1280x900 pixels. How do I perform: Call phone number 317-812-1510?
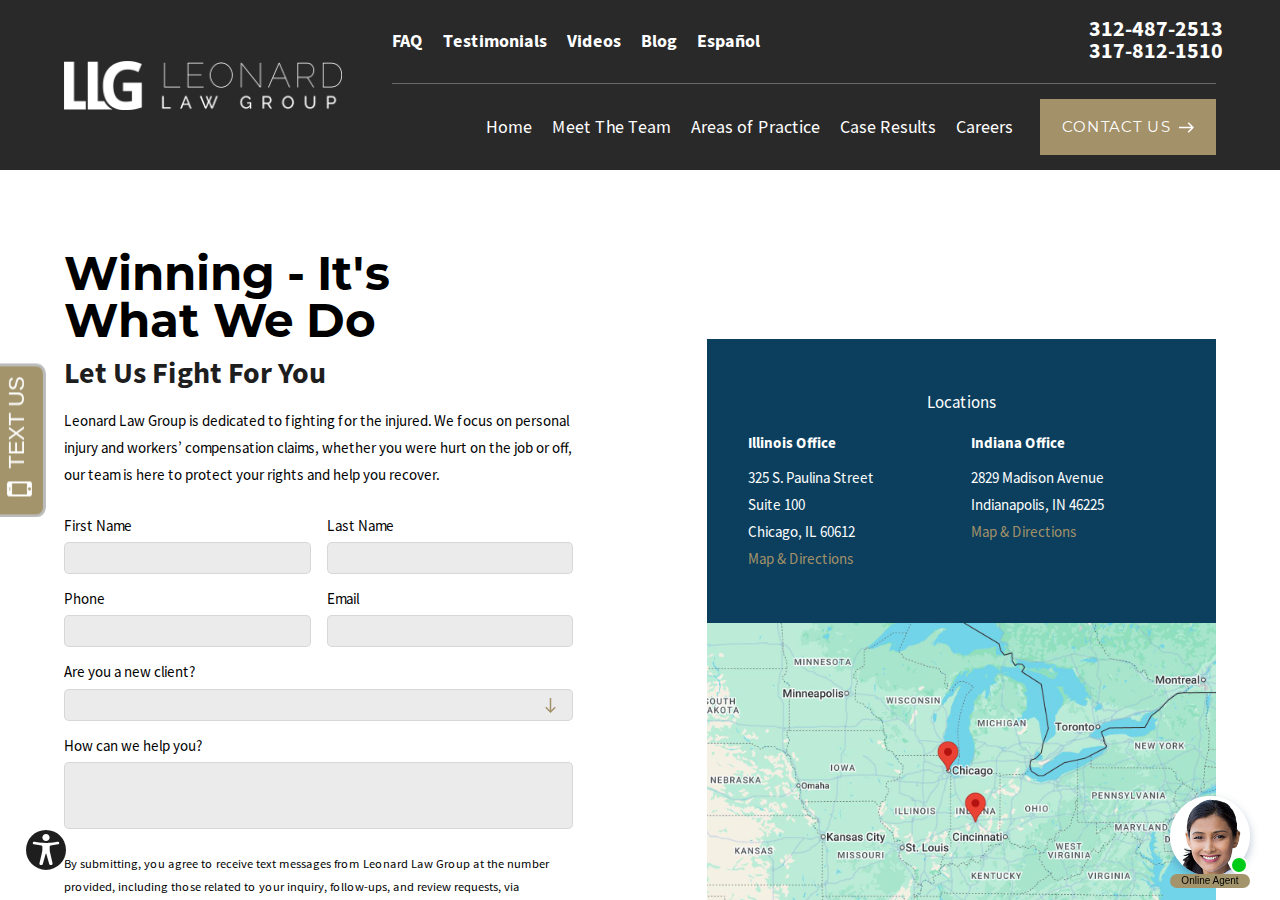pyautogui.click(x=1155, y=51)
